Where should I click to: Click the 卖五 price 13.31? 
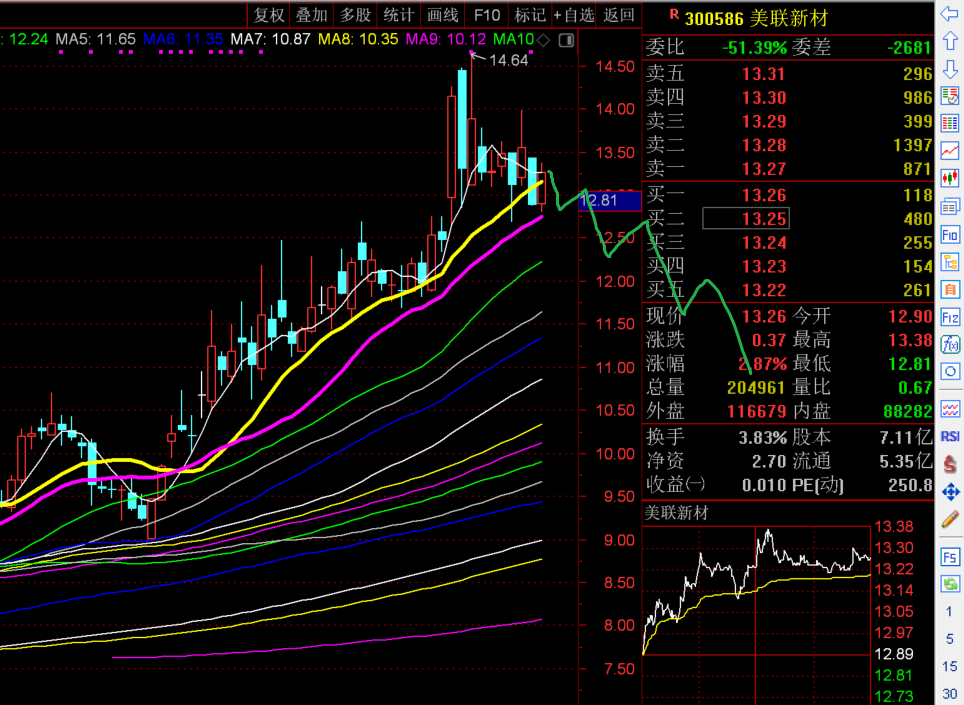pyautogui.click(x=764, y=74)
